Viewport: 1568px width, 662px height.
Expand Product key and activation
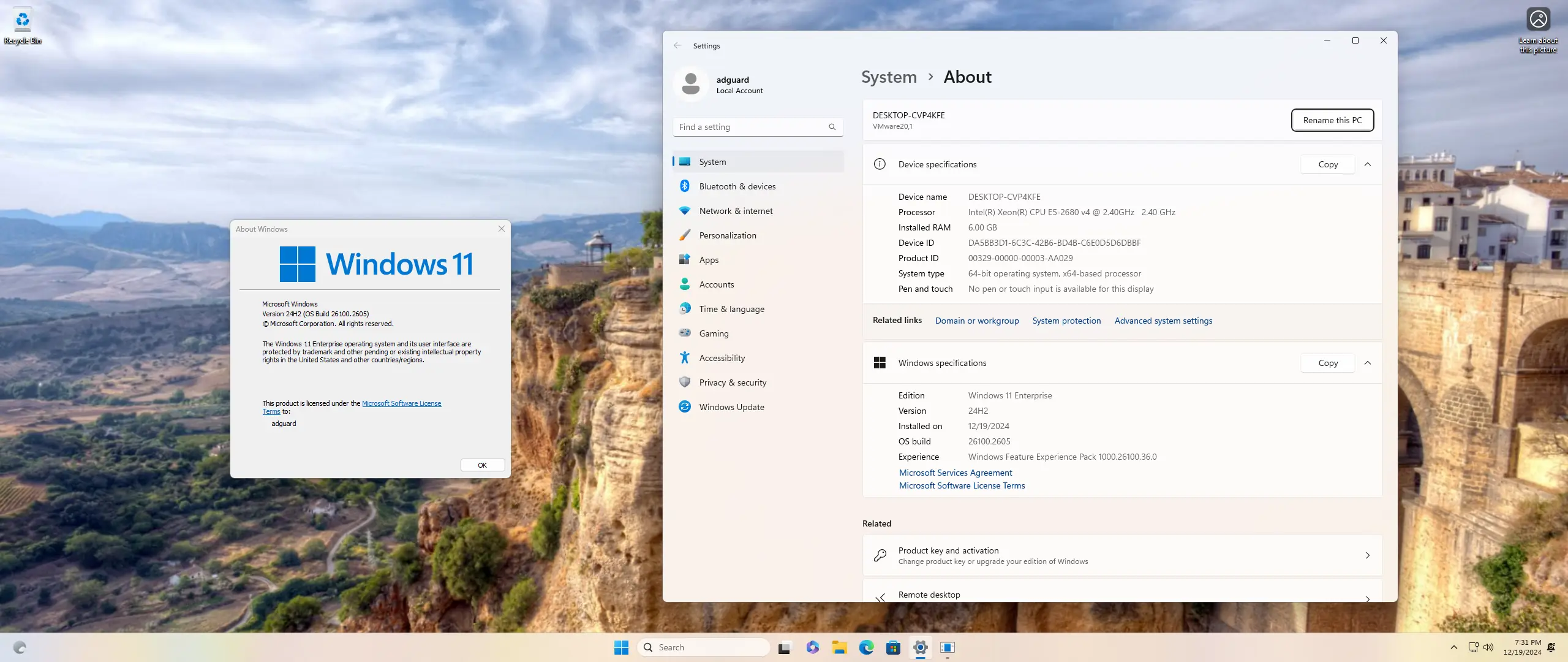click(1122, 555)
